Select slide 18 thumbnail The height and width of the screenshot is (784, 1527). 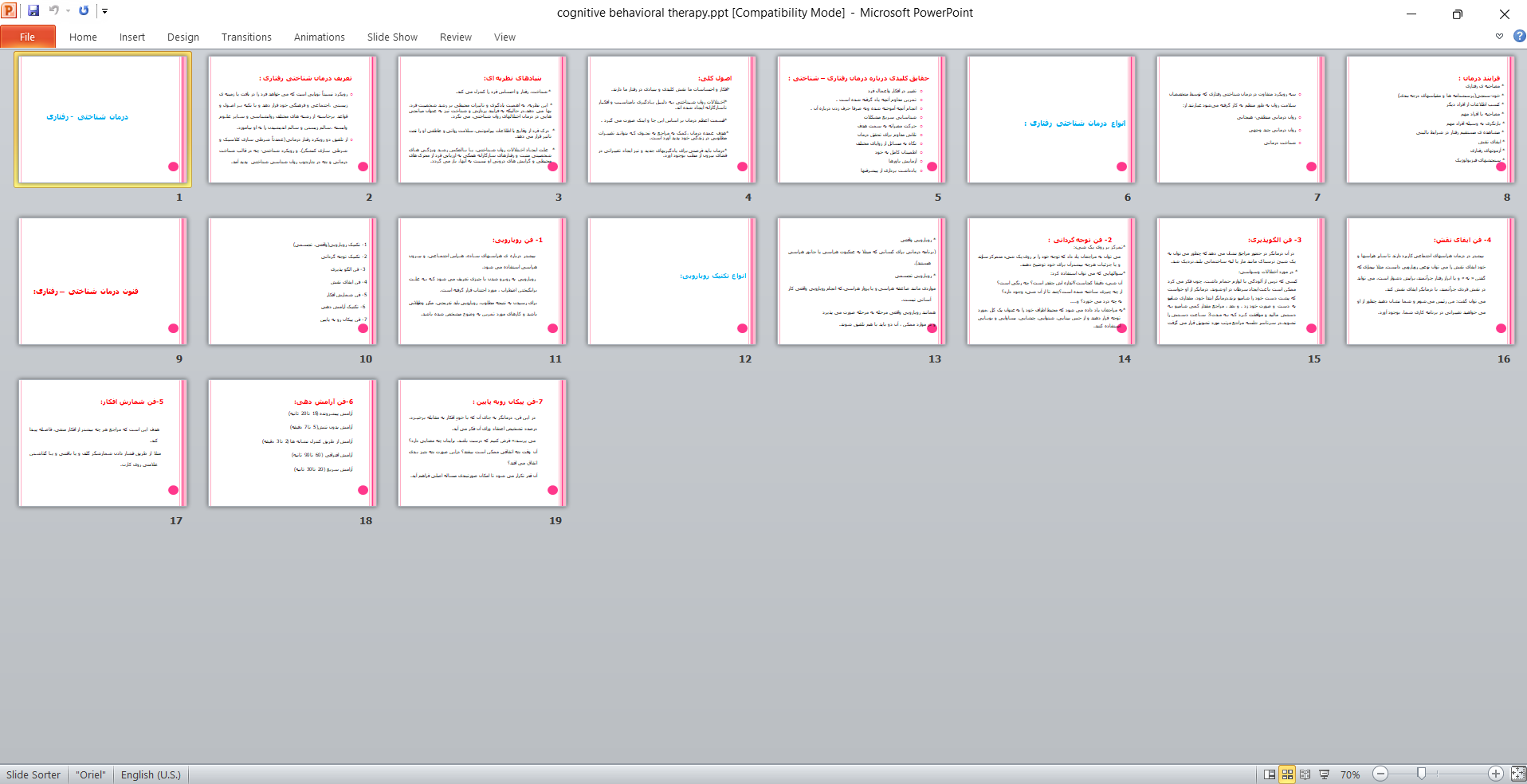[x=292, y=443]
